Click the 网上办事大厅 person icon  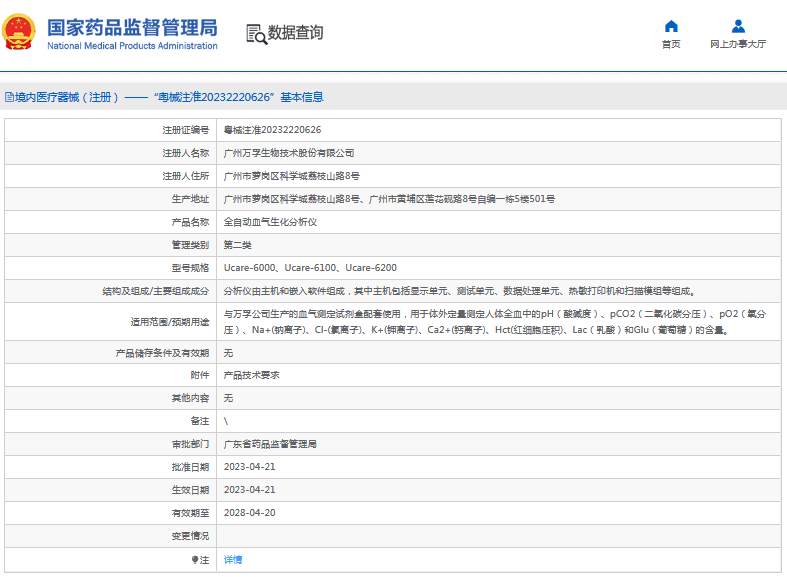pos(738,26)
